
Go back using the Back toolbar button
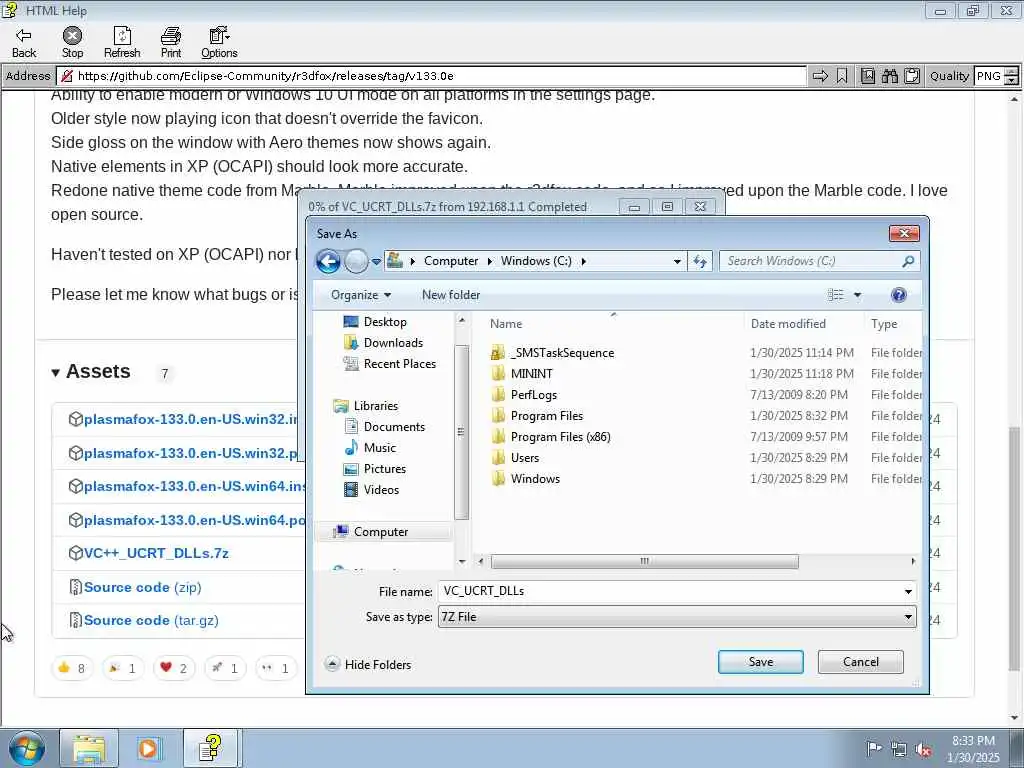[x=24, y=42]
